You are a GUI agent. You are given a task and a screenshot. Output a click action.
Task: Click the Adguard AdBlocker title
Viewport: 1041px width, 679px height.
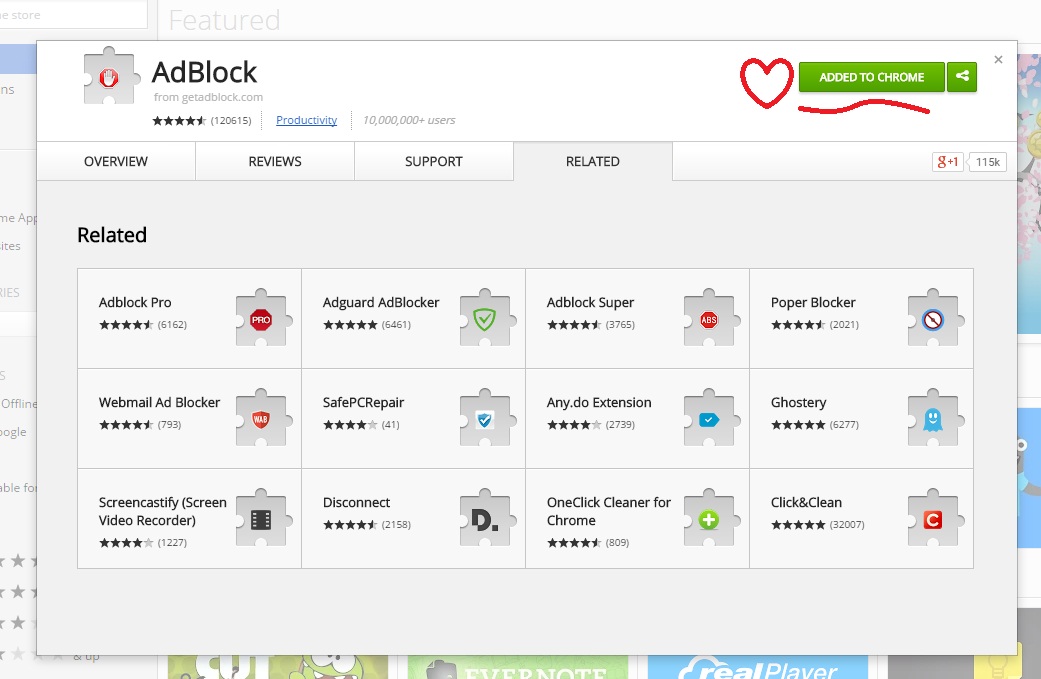380,303
